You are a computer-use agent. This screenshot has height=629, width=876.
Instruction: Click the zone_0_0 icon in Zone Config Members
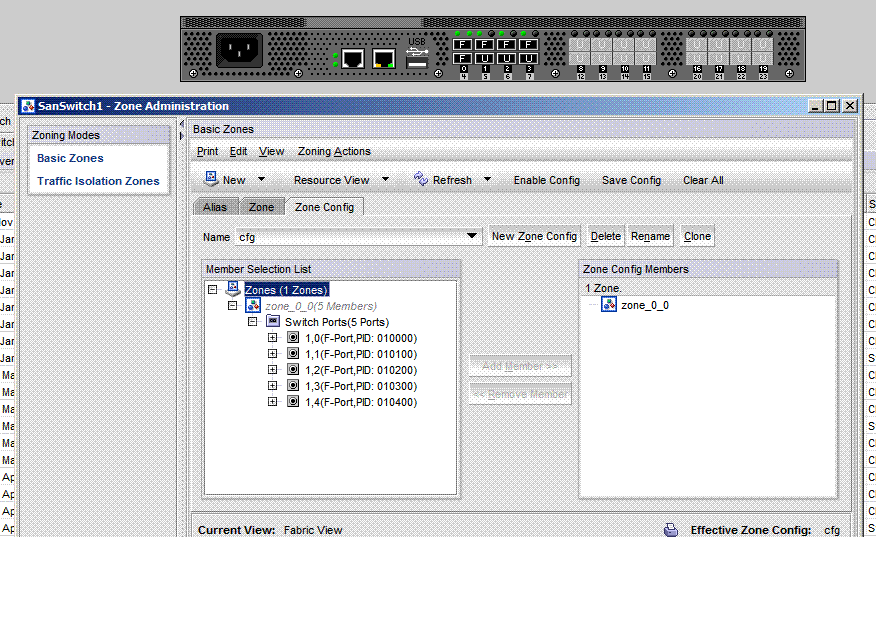pyautogui.click(x=609, y=304)
